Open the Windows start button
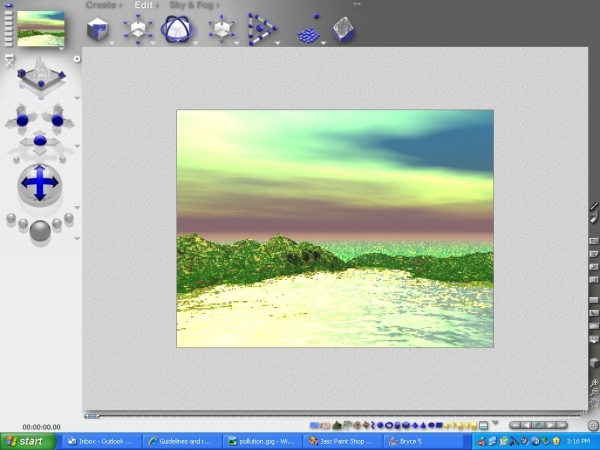 (28, 441)
